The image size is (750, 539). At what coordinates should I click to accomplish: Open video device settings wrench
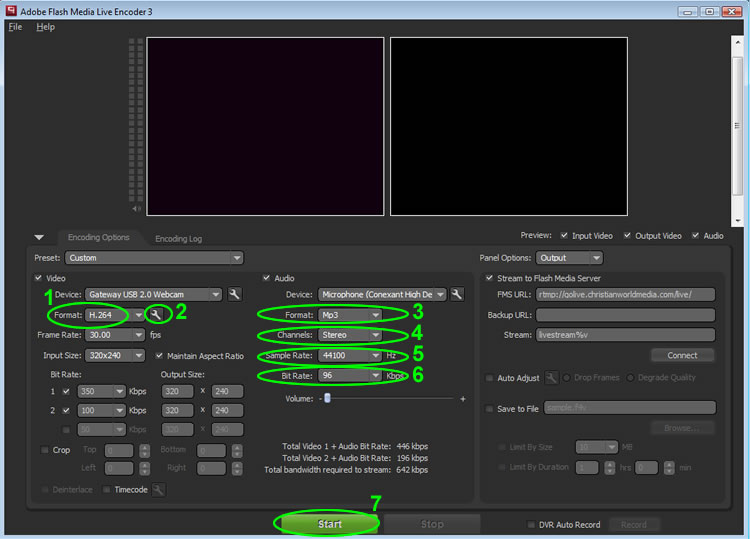(x=234, y=294)
